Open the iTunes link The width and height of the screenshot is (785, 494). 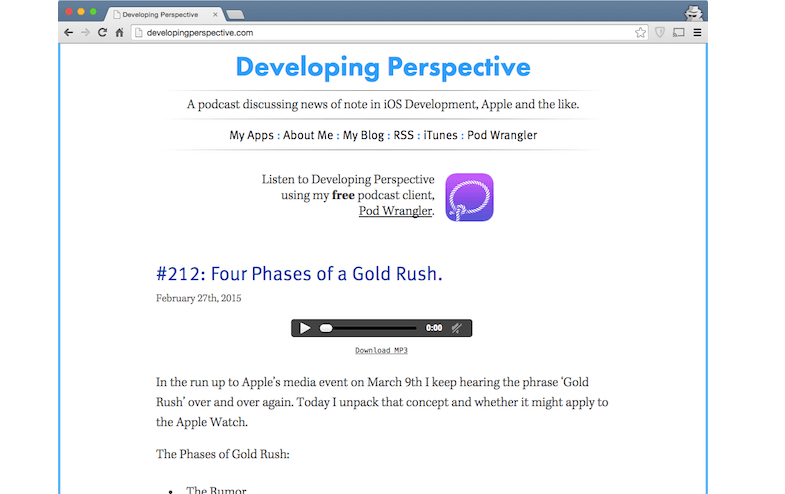[x=441, y=135]
